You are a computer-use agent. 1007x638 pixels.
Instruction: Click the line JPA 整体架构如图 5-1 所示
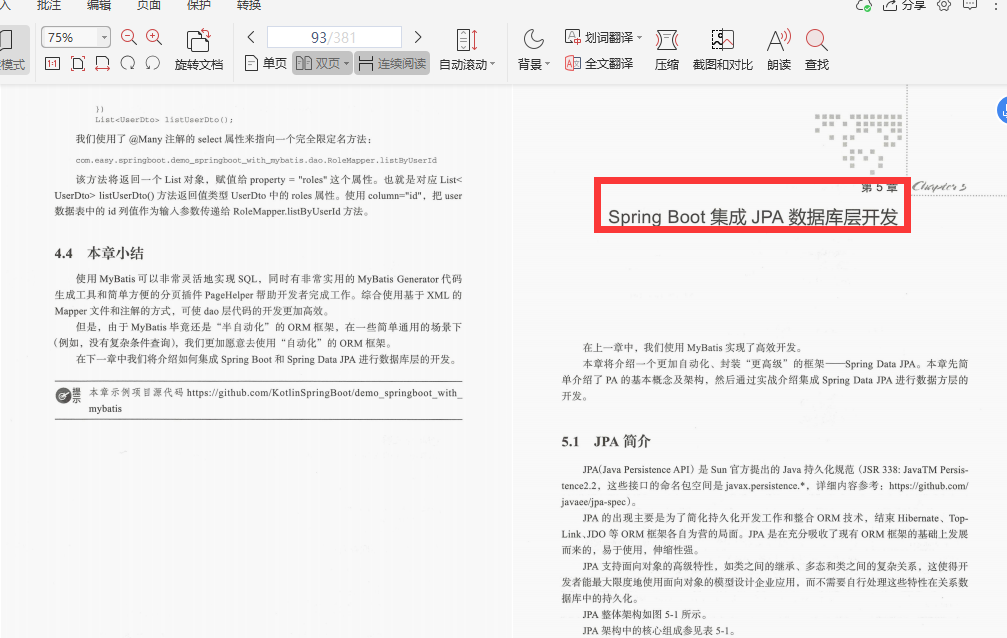tap(645, 614)
